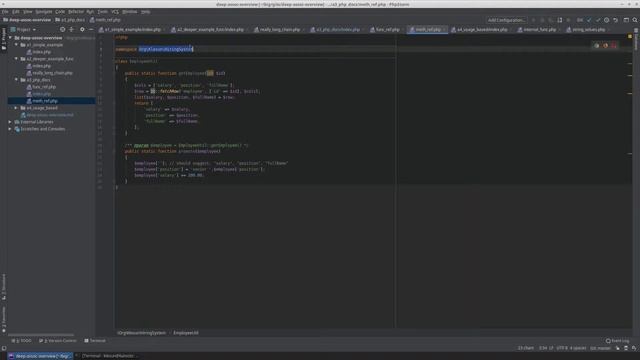Collapse the deep-assoc-overview root folder
Screen dimensions: 640x360
(11, 38)
